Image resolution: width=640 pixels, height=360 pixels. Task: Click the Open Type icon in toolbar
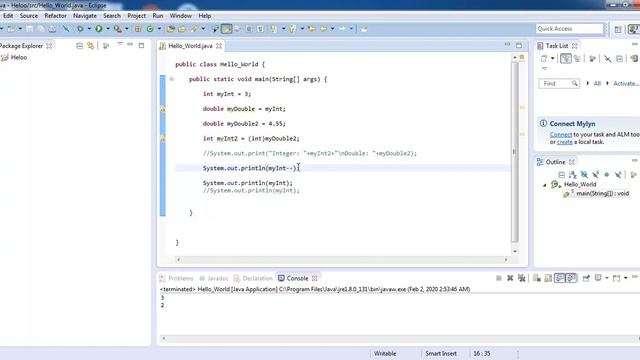click(x=171, y=29)
